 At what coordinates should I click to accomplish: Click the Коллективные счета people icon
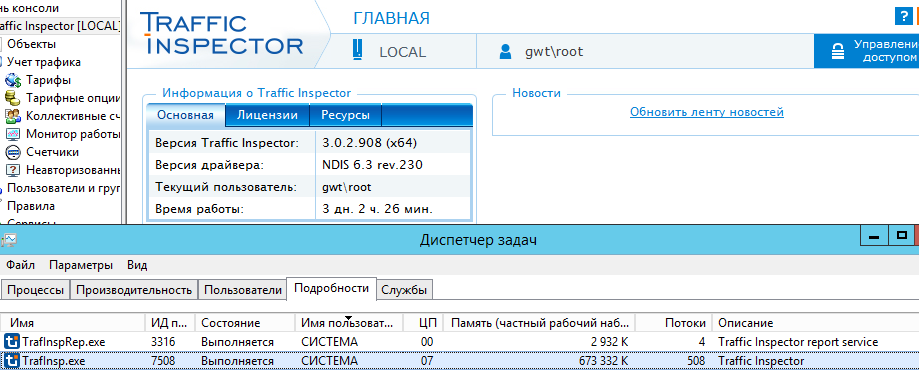coord(13,116)
